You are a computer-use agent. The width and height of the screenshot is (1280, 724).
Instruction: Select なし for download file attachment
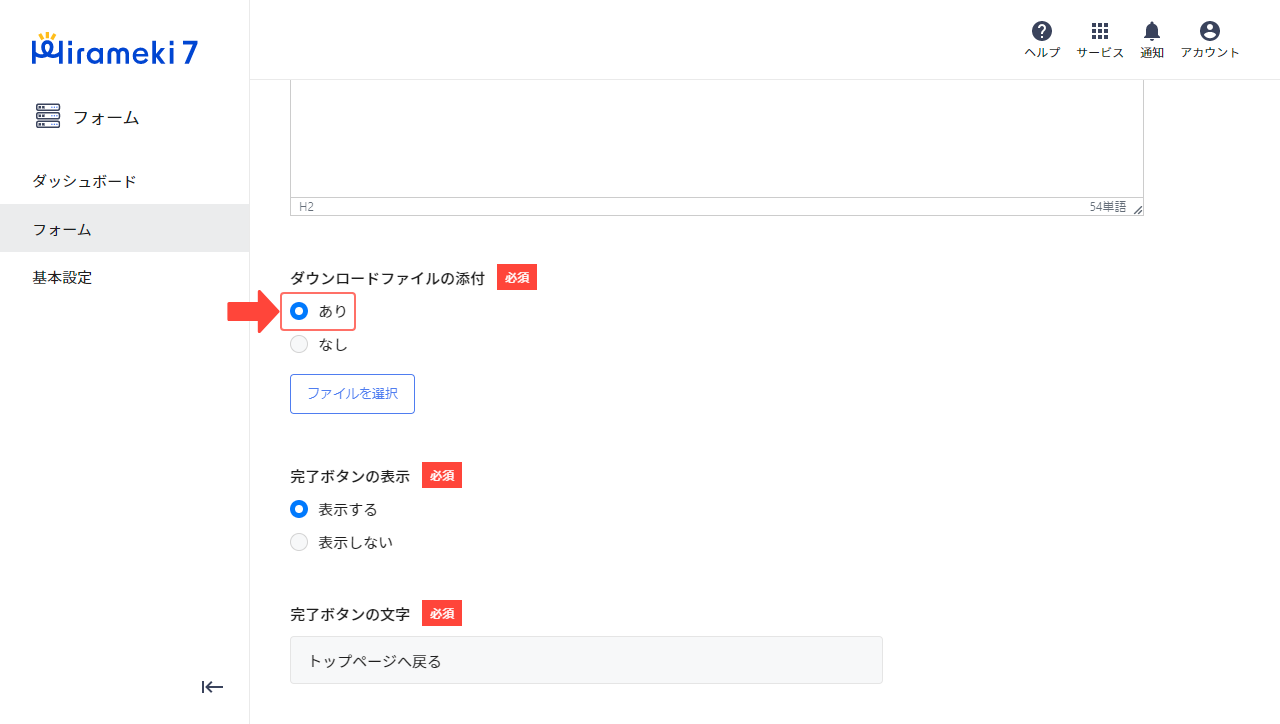pos(299,344)
